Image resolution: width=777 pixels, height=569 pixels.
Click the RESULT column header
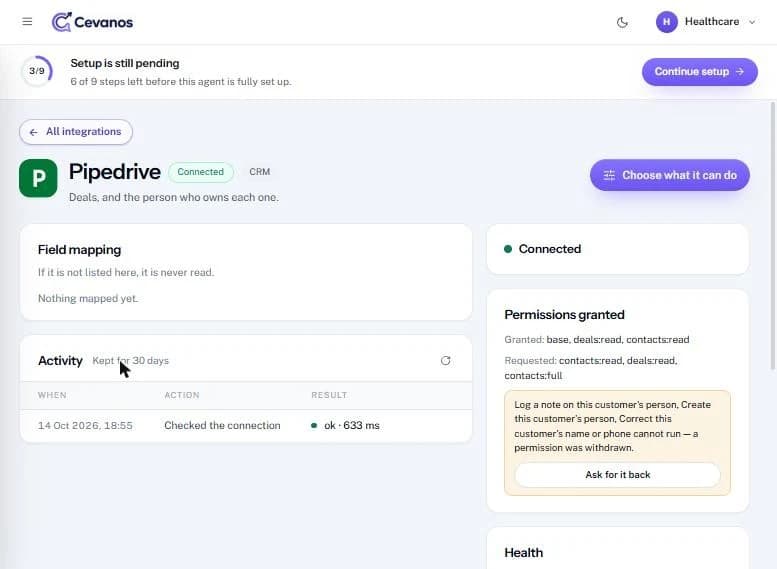click(x=329, y=395)
